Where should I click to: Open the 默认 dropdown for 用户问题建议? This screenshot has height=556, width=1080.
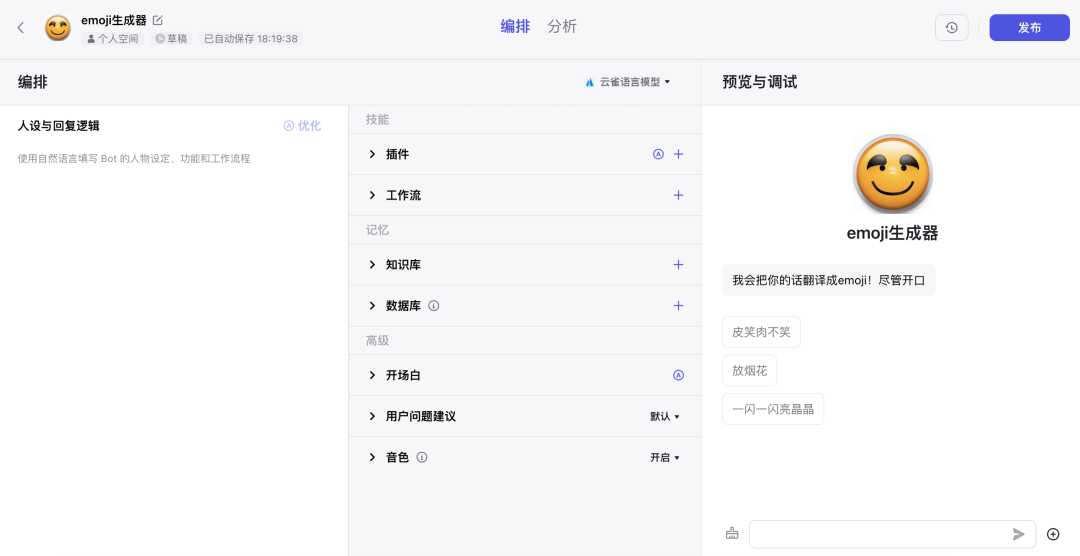pos(665,417)
